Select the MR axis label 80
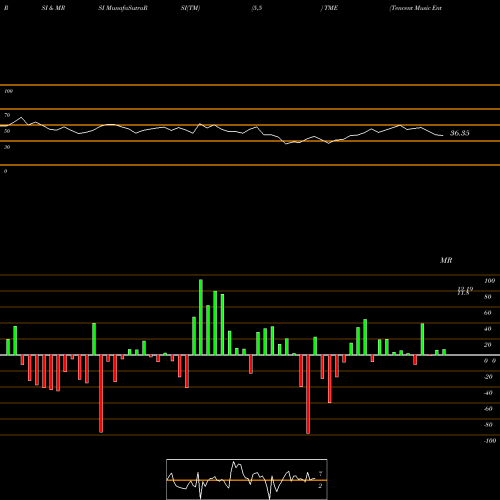 click(x=488, y=297)
